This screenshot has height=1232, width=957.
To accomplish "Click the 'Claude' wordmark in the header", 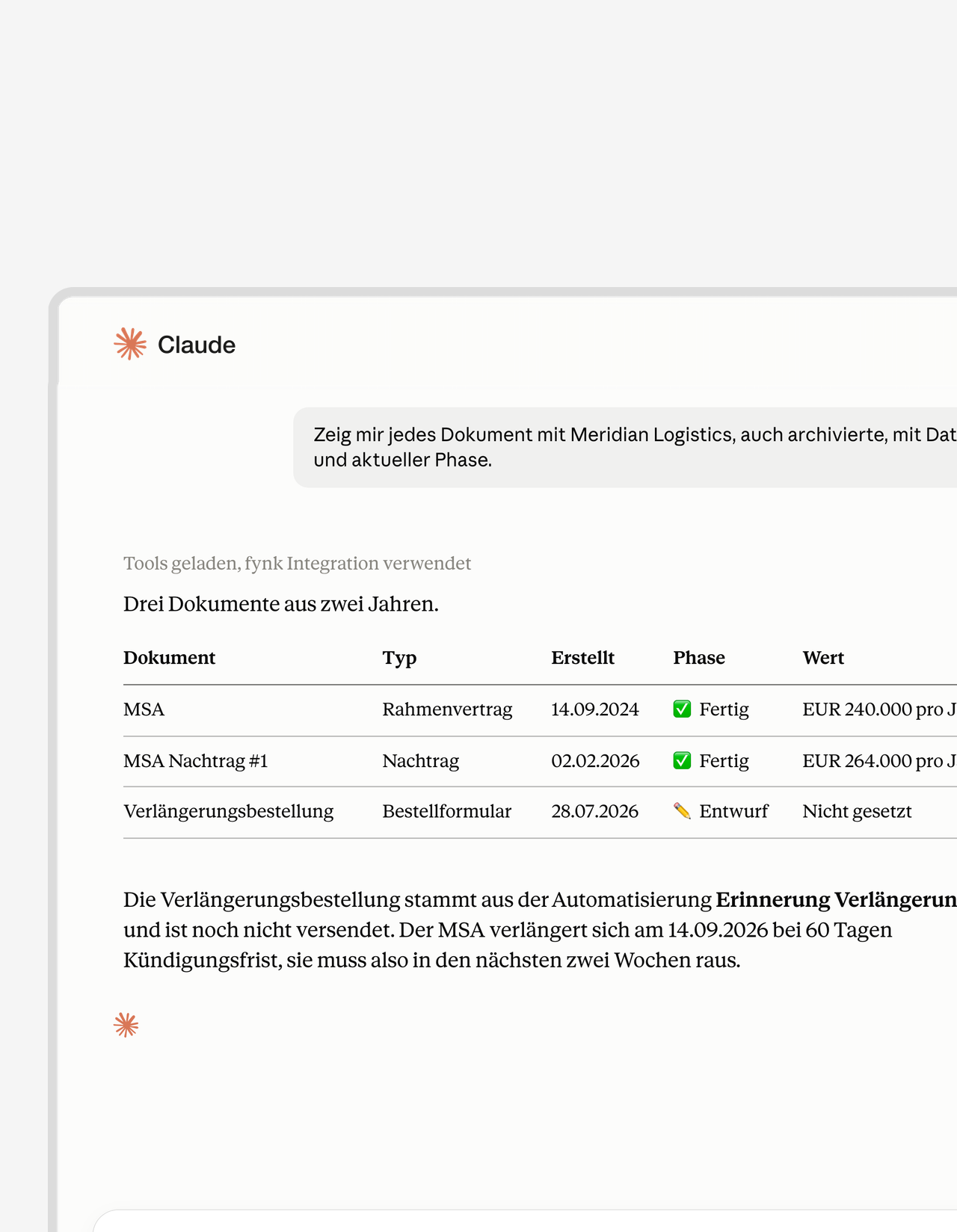I will pyautogui.click(x=197, y=345).
